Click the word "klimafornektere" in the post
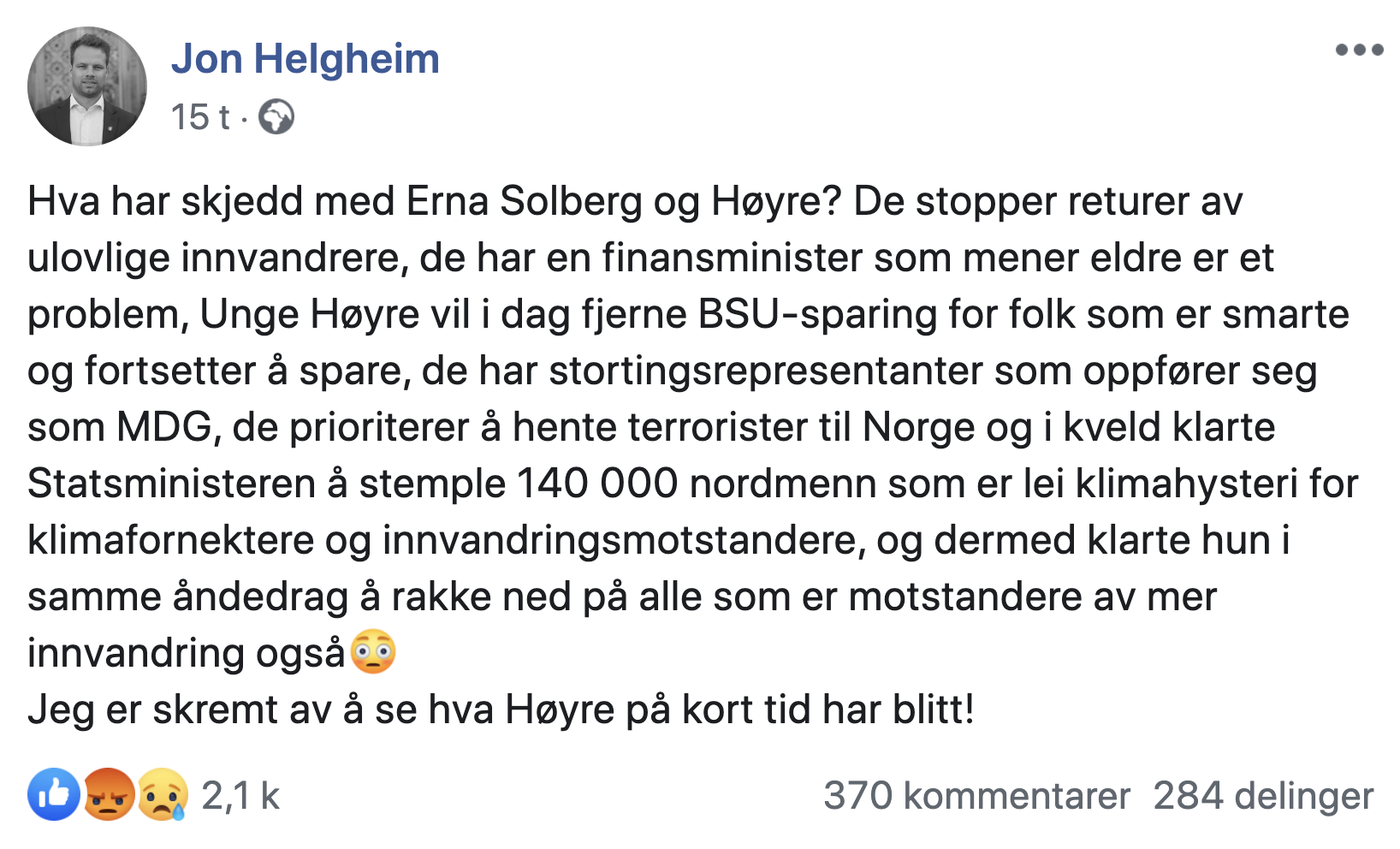 171,541
